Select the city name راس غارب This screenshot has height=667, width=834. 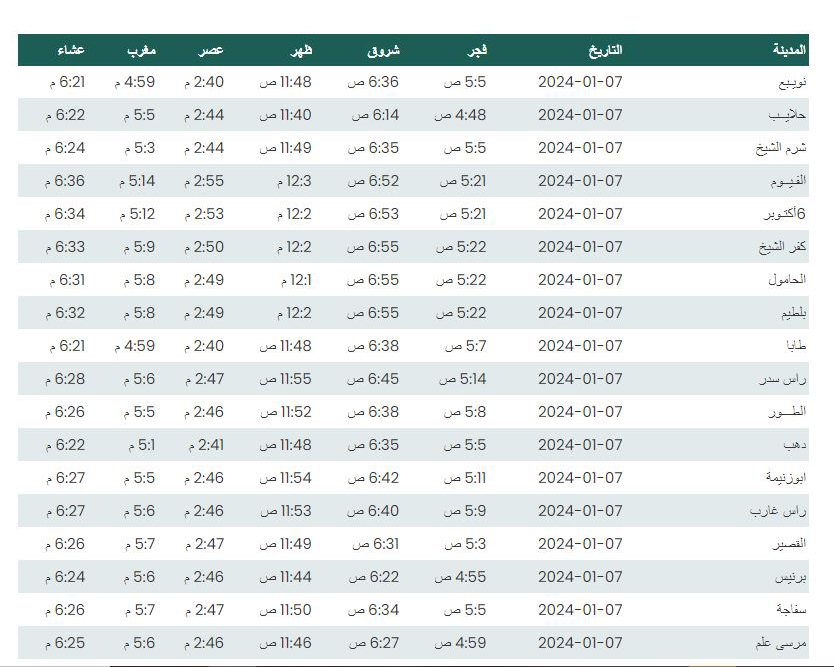pyautogui.click(x=778, y=511)
